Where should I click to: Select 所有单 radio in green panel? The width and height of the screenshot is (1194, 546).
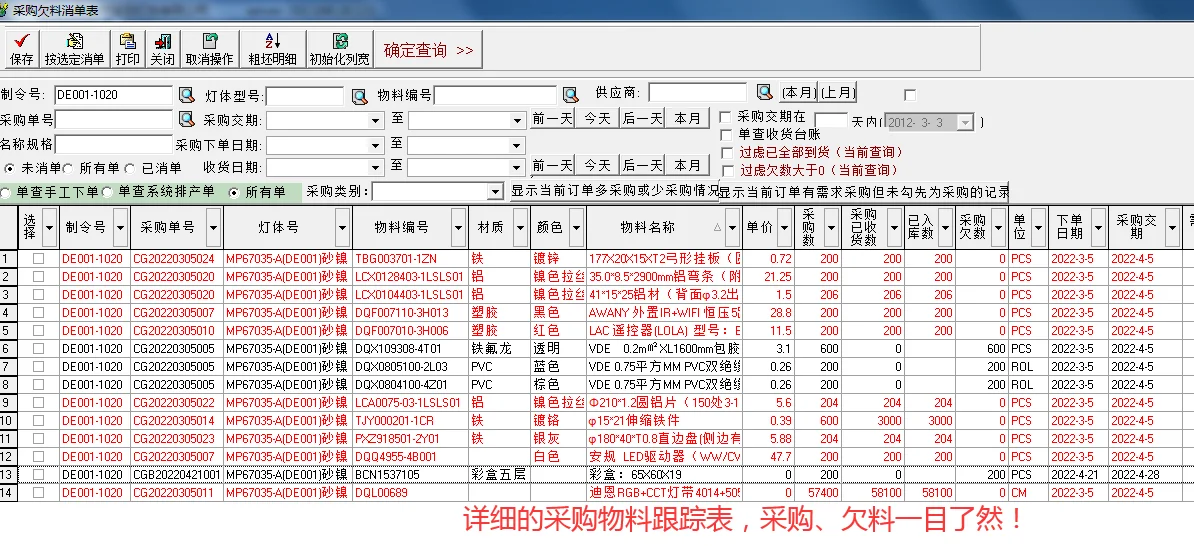coord(234,193)
